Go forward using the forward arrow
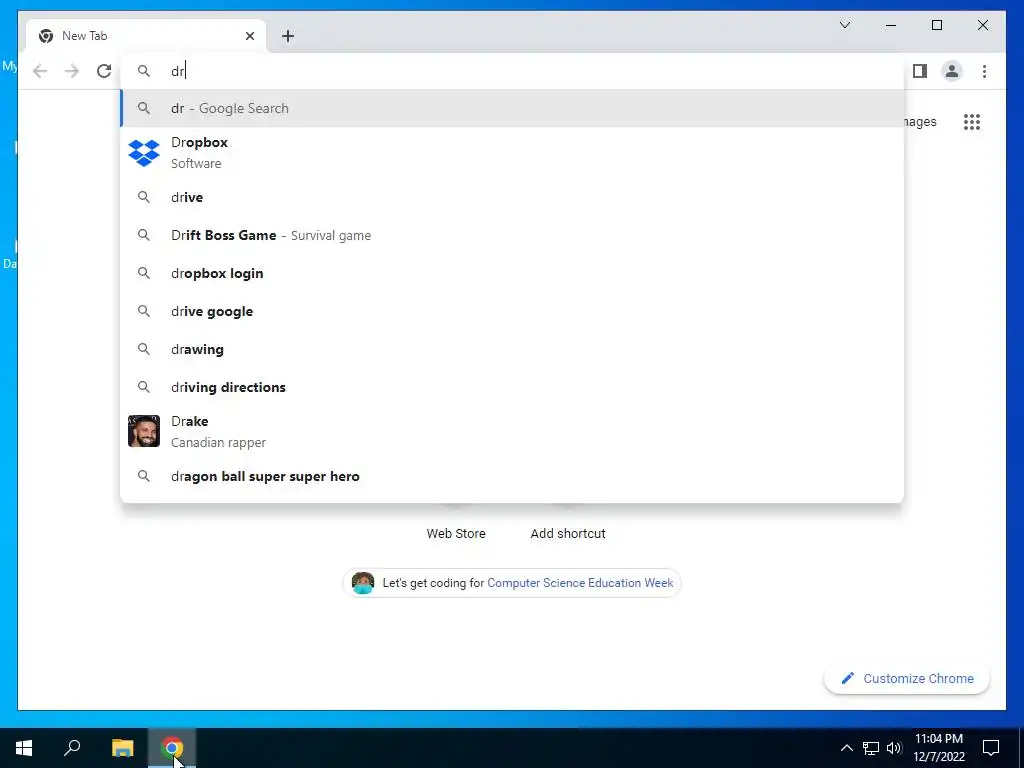This screenshot has width=1024, height=768. coord(72,71)
